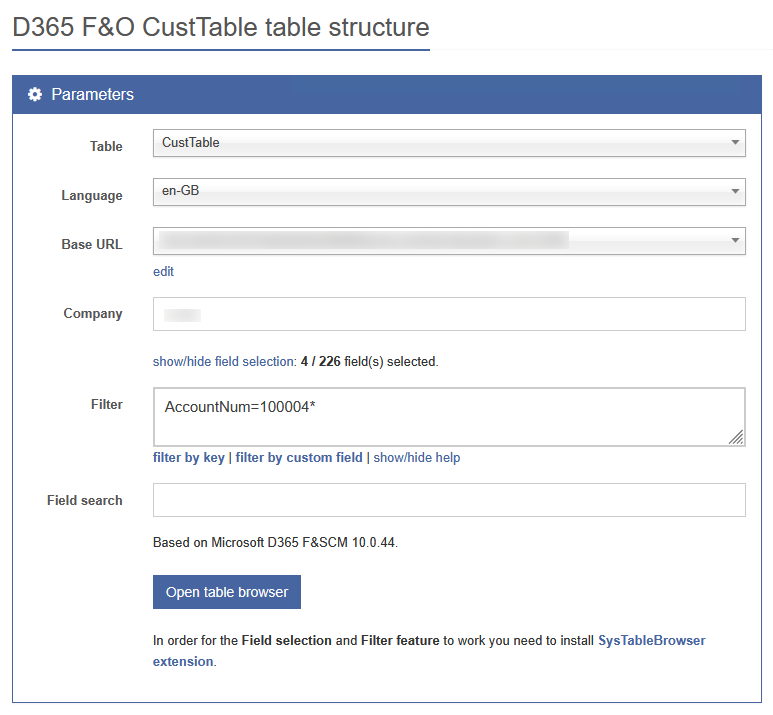Click the Field search label

pos(85,500)
